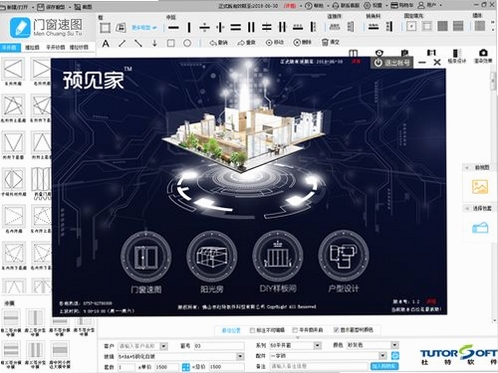Click the blue link beside checkboxes
This screenshot has width=498, height=373.
(x=231, y=330)
